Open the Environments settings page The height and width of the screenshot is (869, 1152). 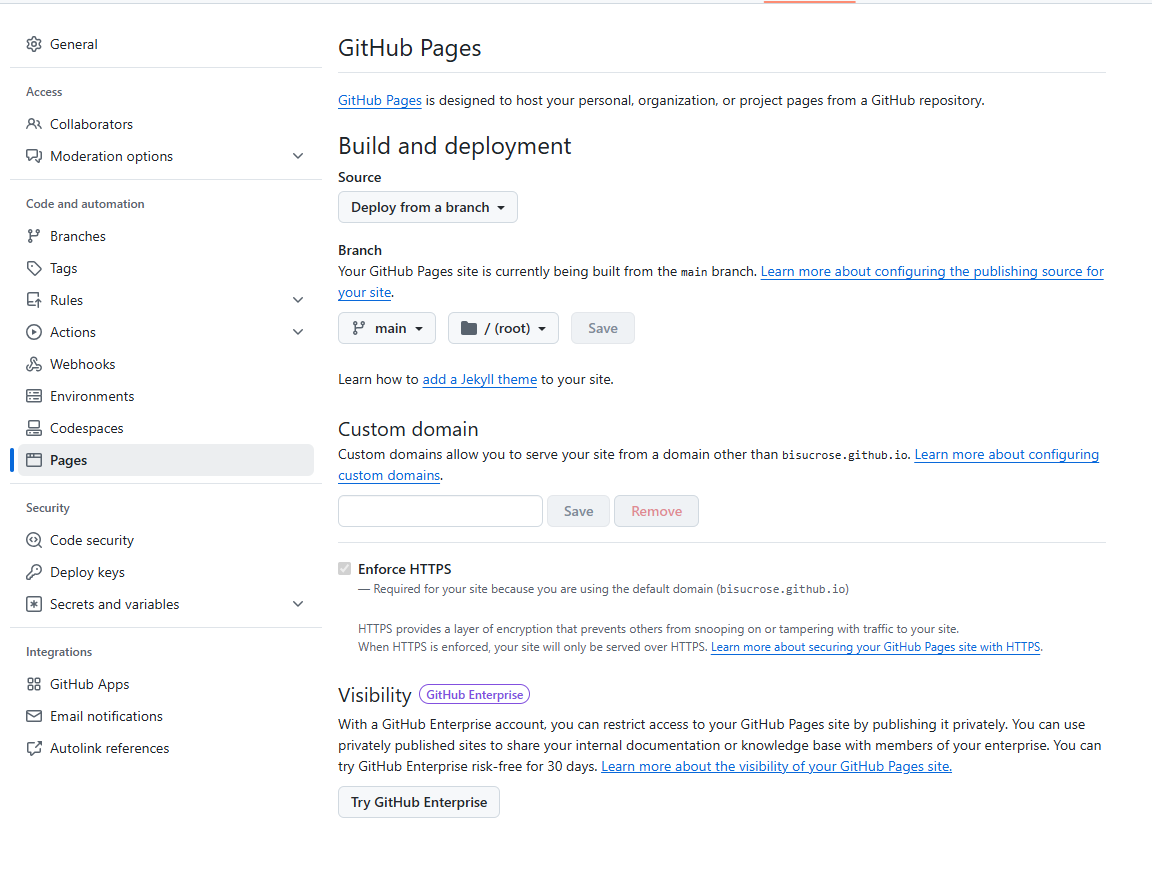[x=92, y=396]
